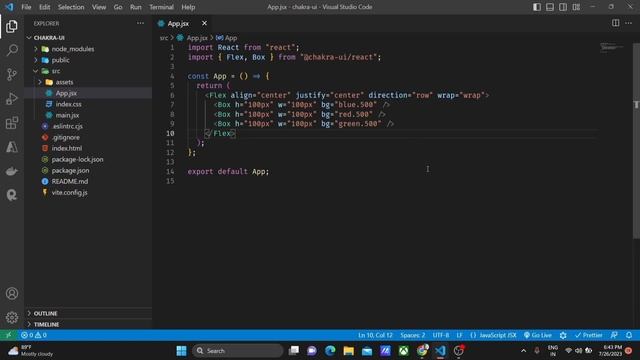
Task: Open the File menu
Action: [26, 7]
